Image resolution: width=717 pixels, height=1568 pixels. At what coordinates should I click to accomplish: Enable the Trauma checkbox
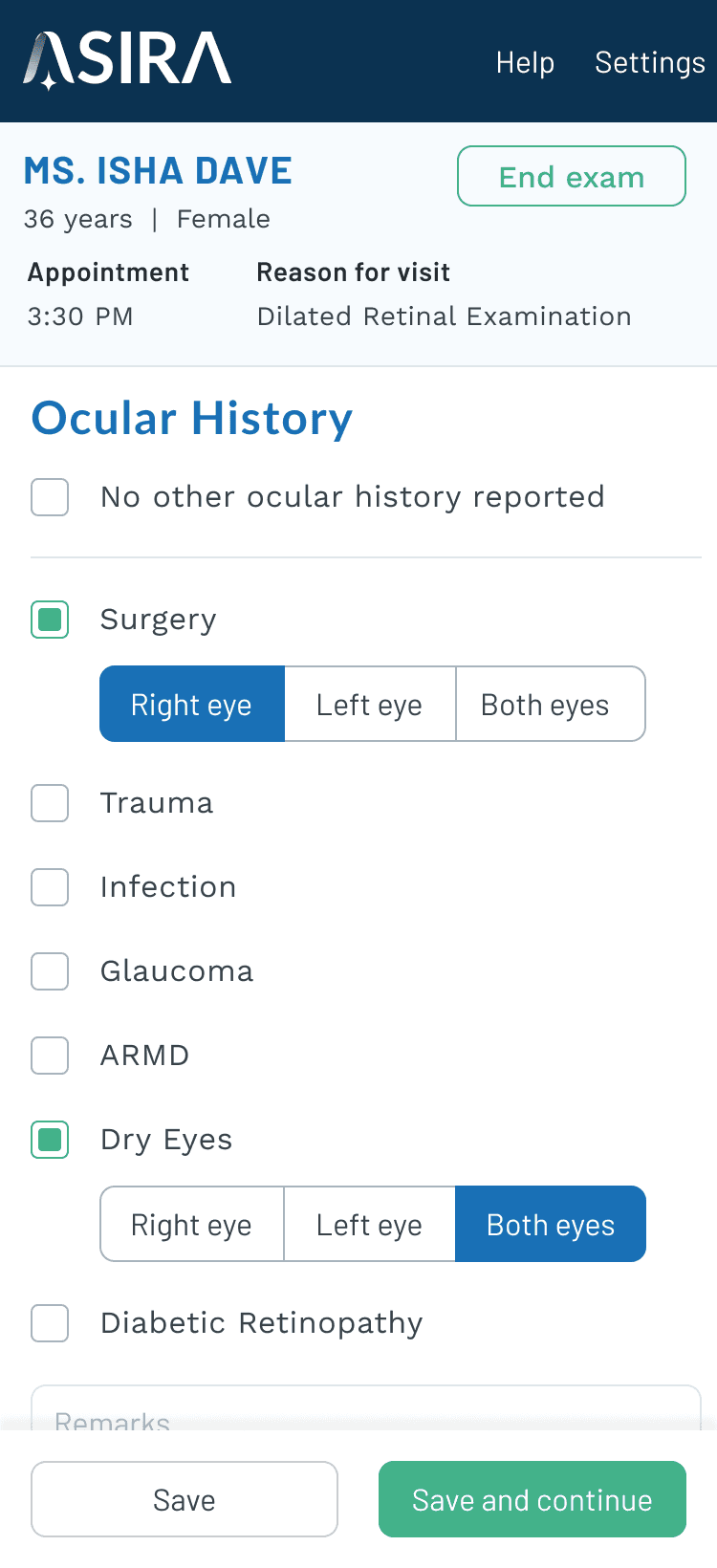coord(50,803)
